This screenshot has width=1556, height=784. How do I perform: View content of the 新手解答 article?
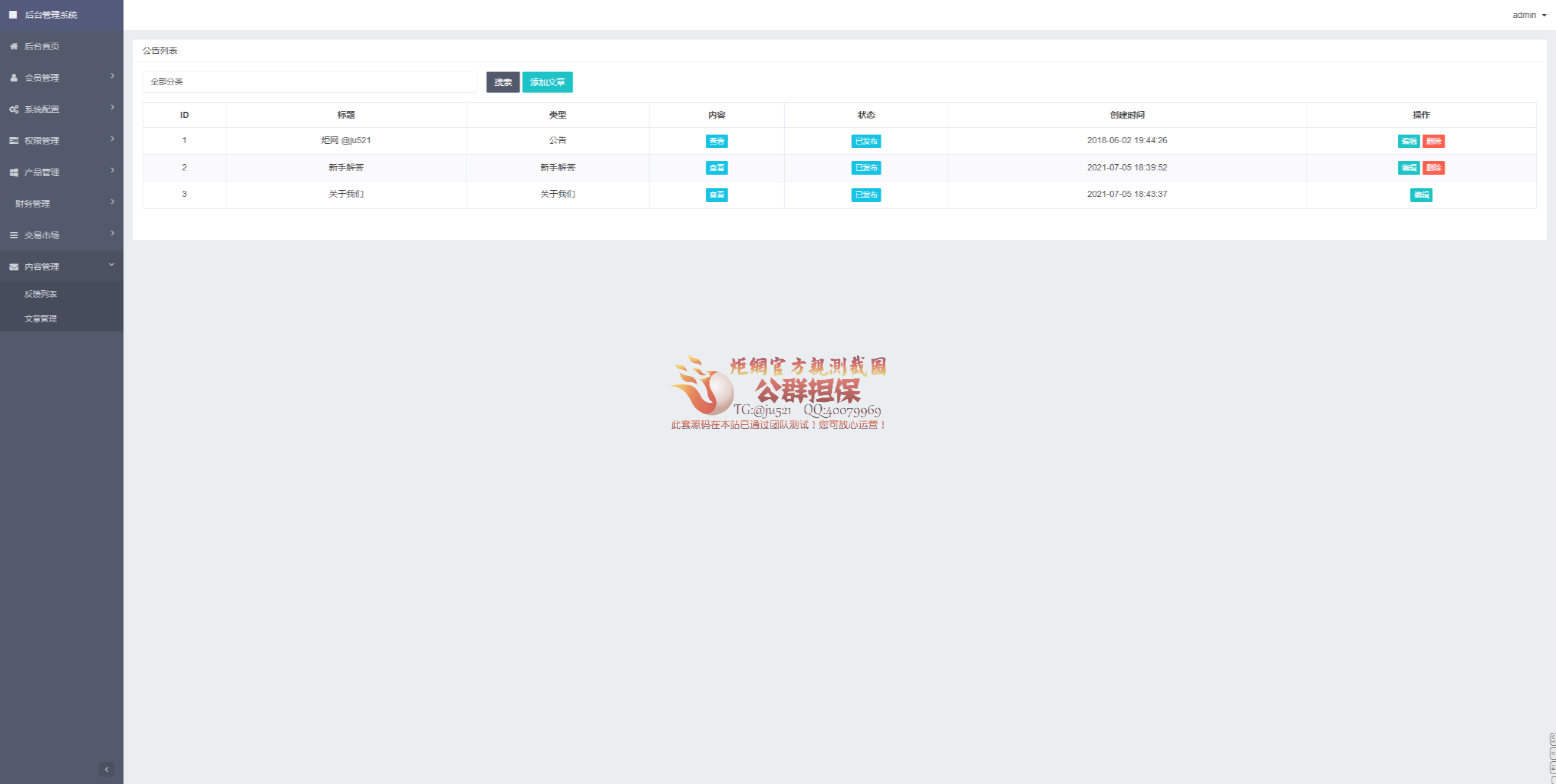716,168
